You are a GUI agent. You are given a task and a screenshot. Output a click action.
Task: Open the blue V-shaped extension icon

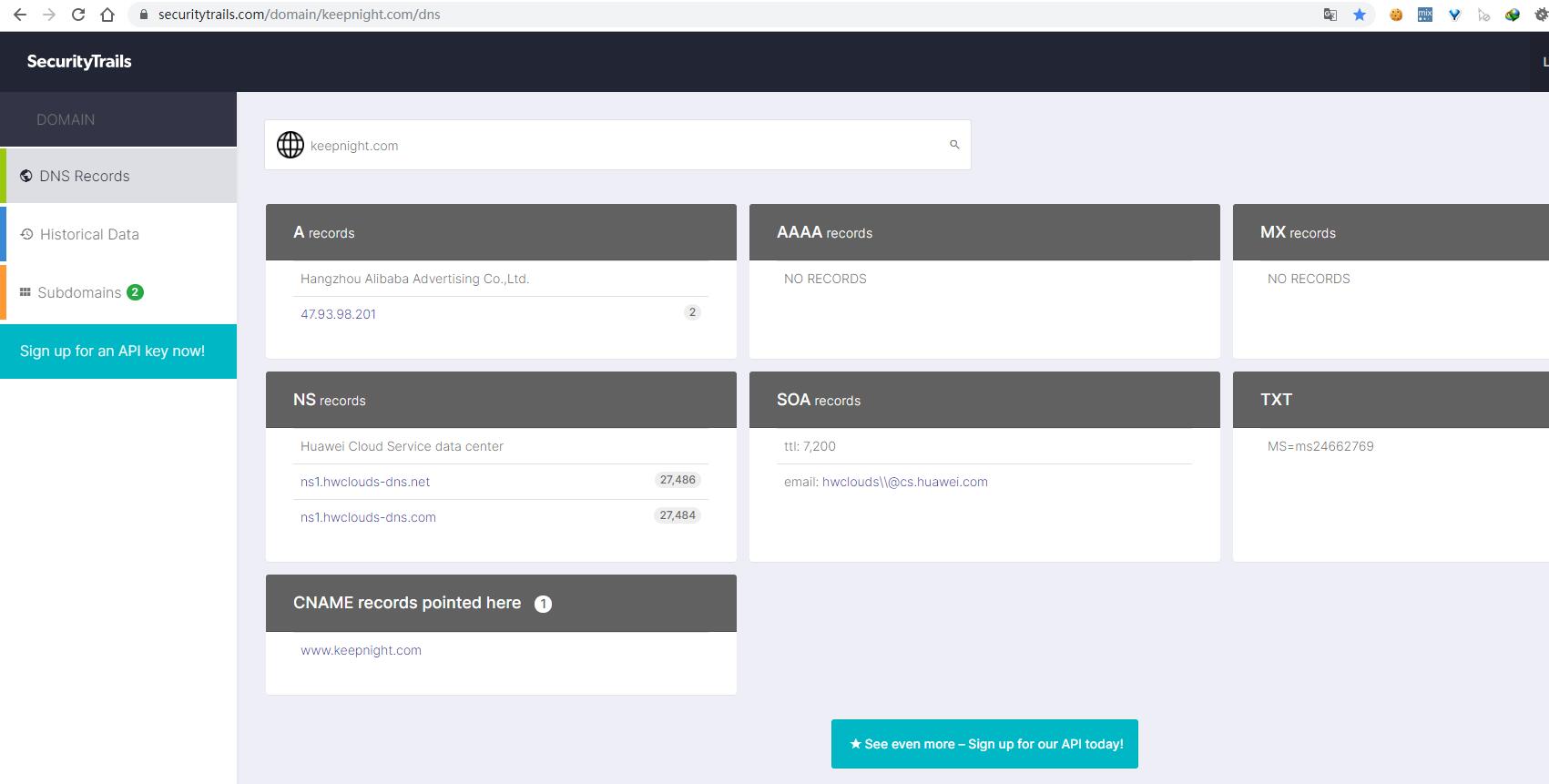pyautogui.click(x=1454, y=15)
